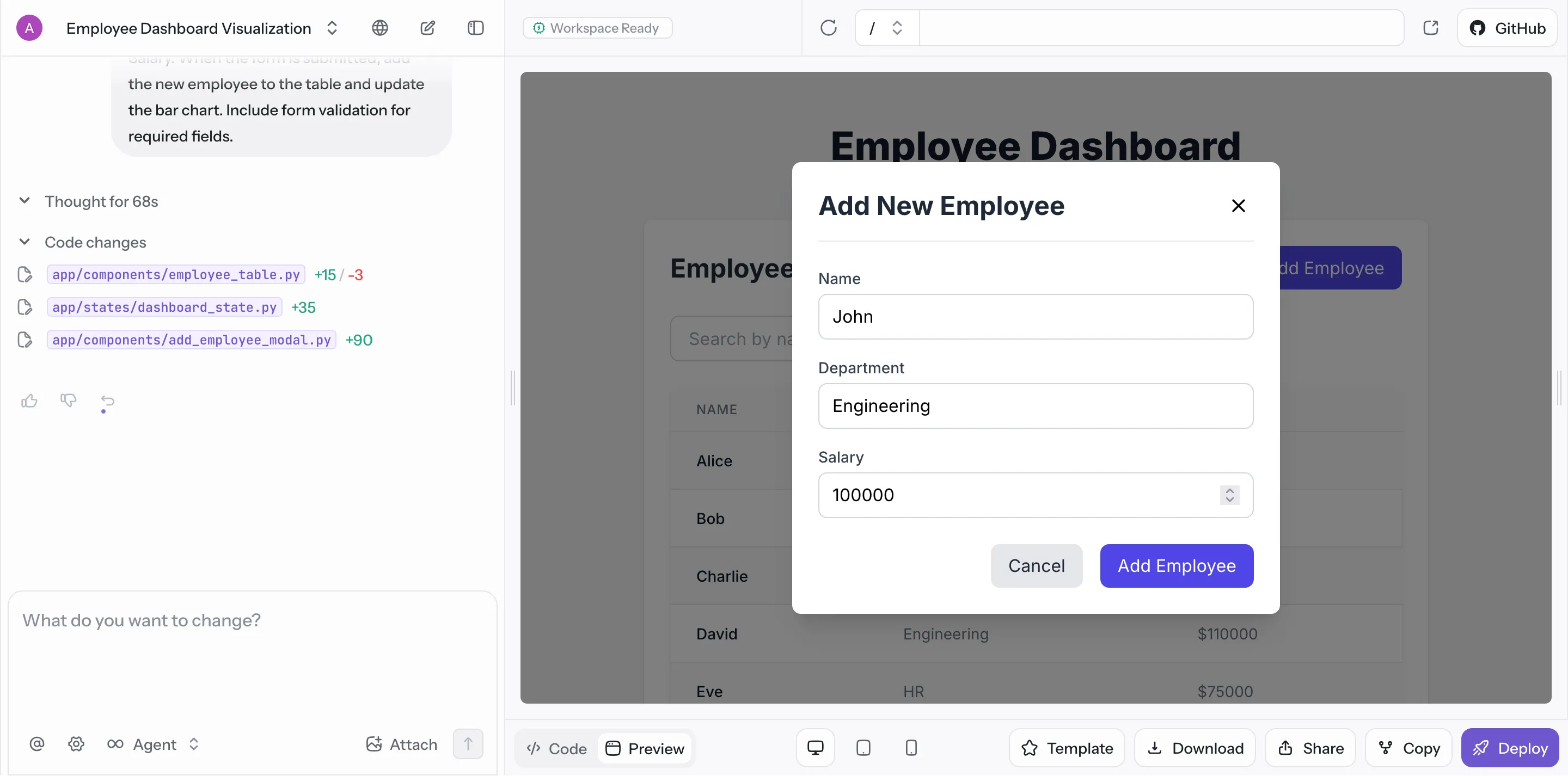Open the Agent mode dropdown
The width and height of the screenshot is (1568, 776).
tap(155, 744)
